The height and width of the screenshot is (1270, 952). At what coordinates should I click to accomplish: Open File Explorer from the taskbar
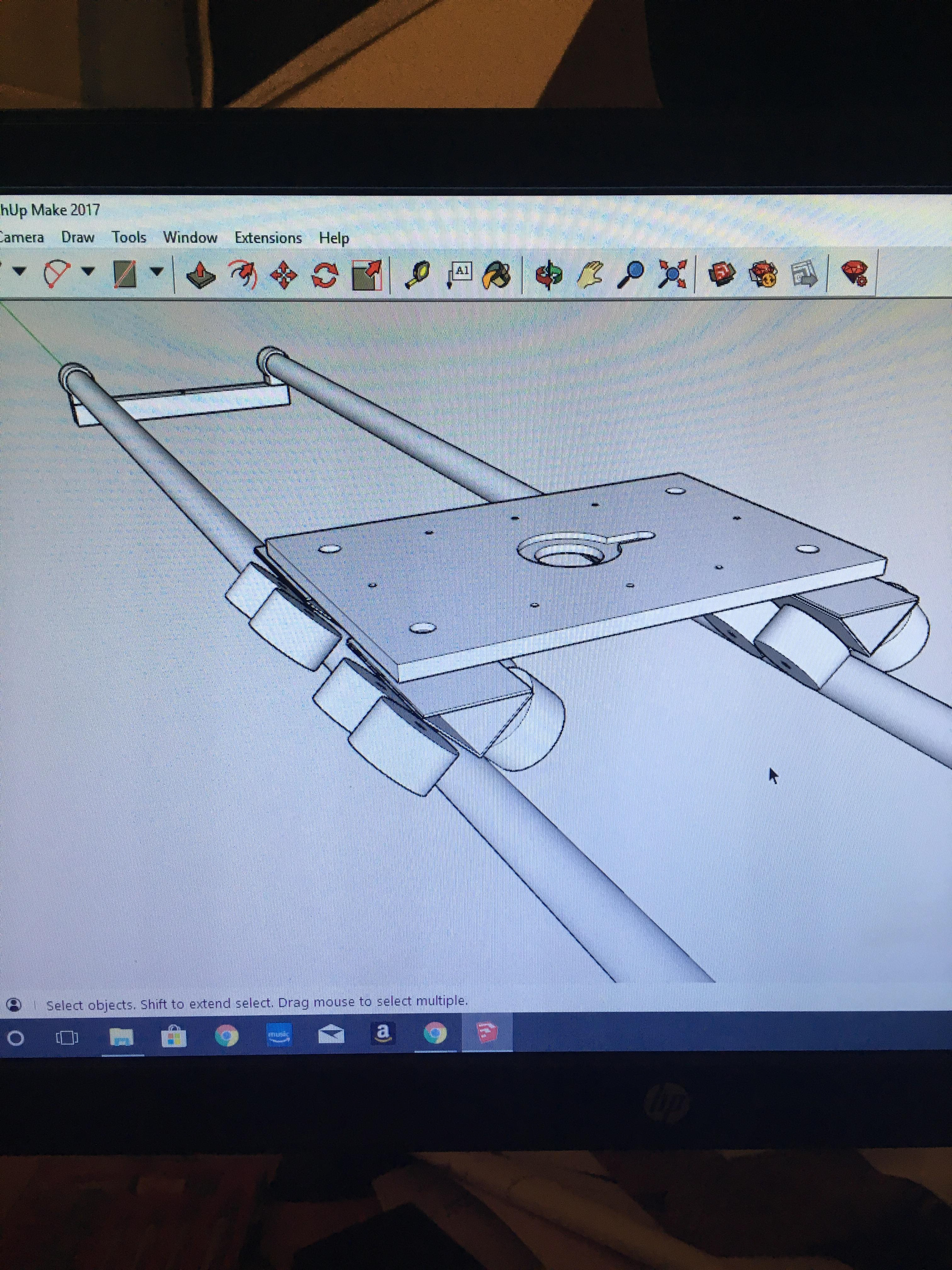click(x=122, y=1037)
